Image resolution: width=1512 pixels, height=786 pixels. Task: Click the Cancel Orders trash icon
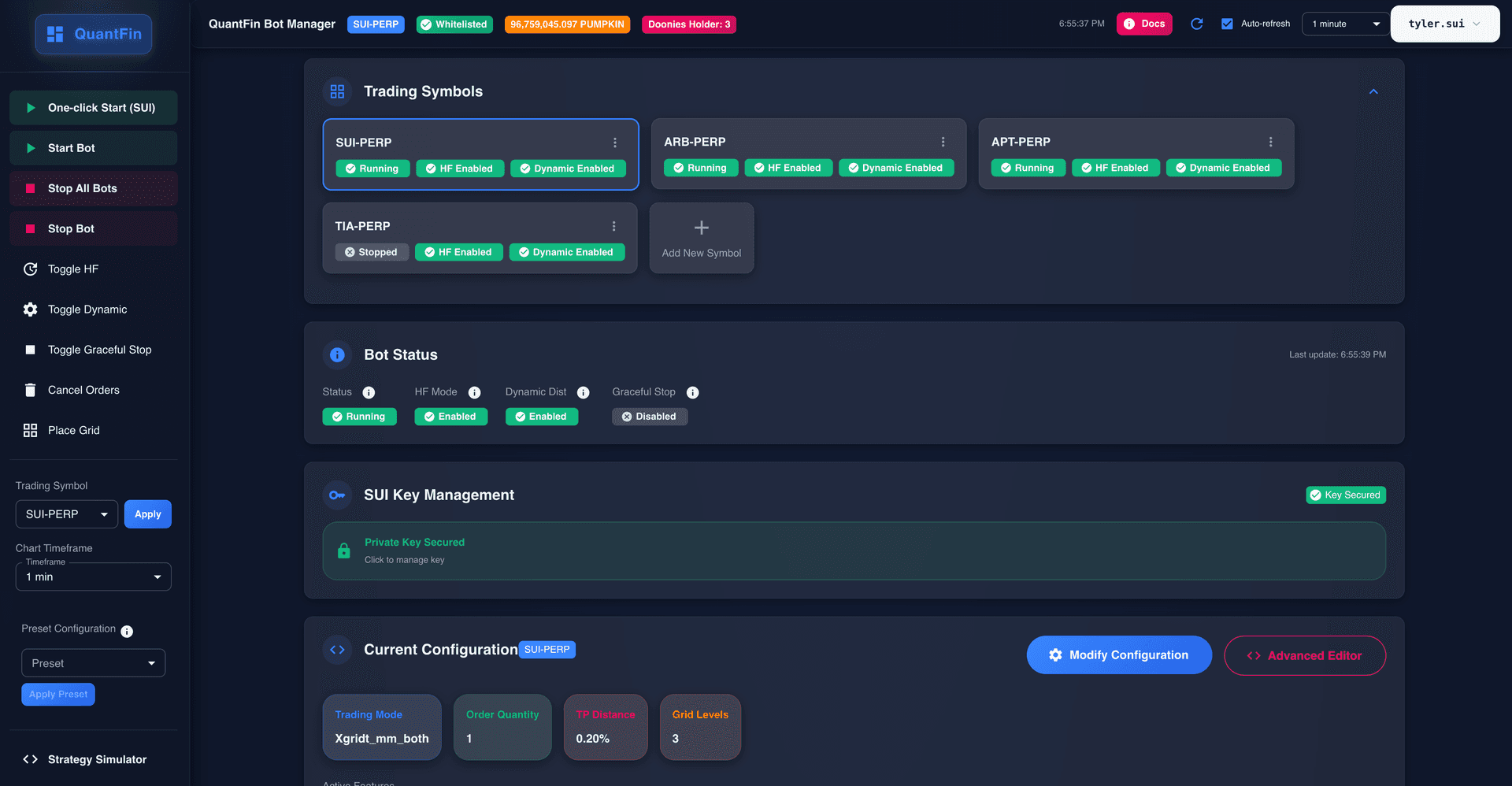pyautogui.click(x=30, y=390)
